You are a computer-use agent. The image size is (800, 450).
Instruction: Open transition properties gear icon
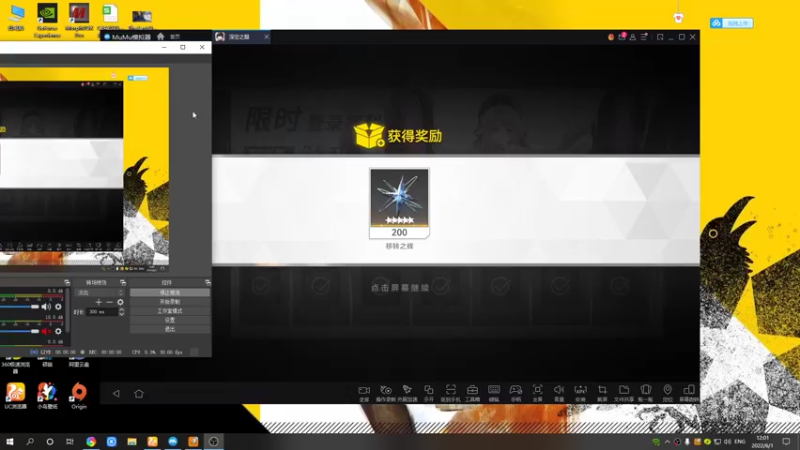tap(120, 302)
